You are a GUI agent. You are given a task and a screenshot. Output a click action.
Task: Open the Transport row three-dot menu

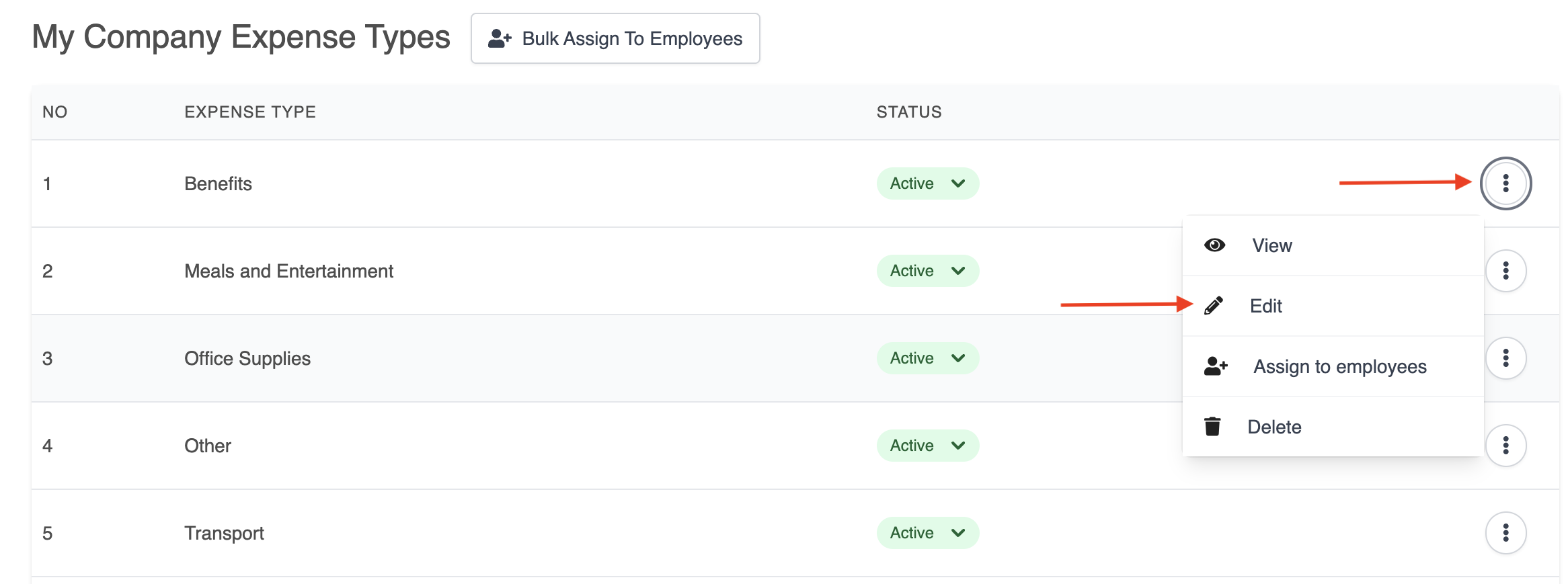pos(1505,533)
